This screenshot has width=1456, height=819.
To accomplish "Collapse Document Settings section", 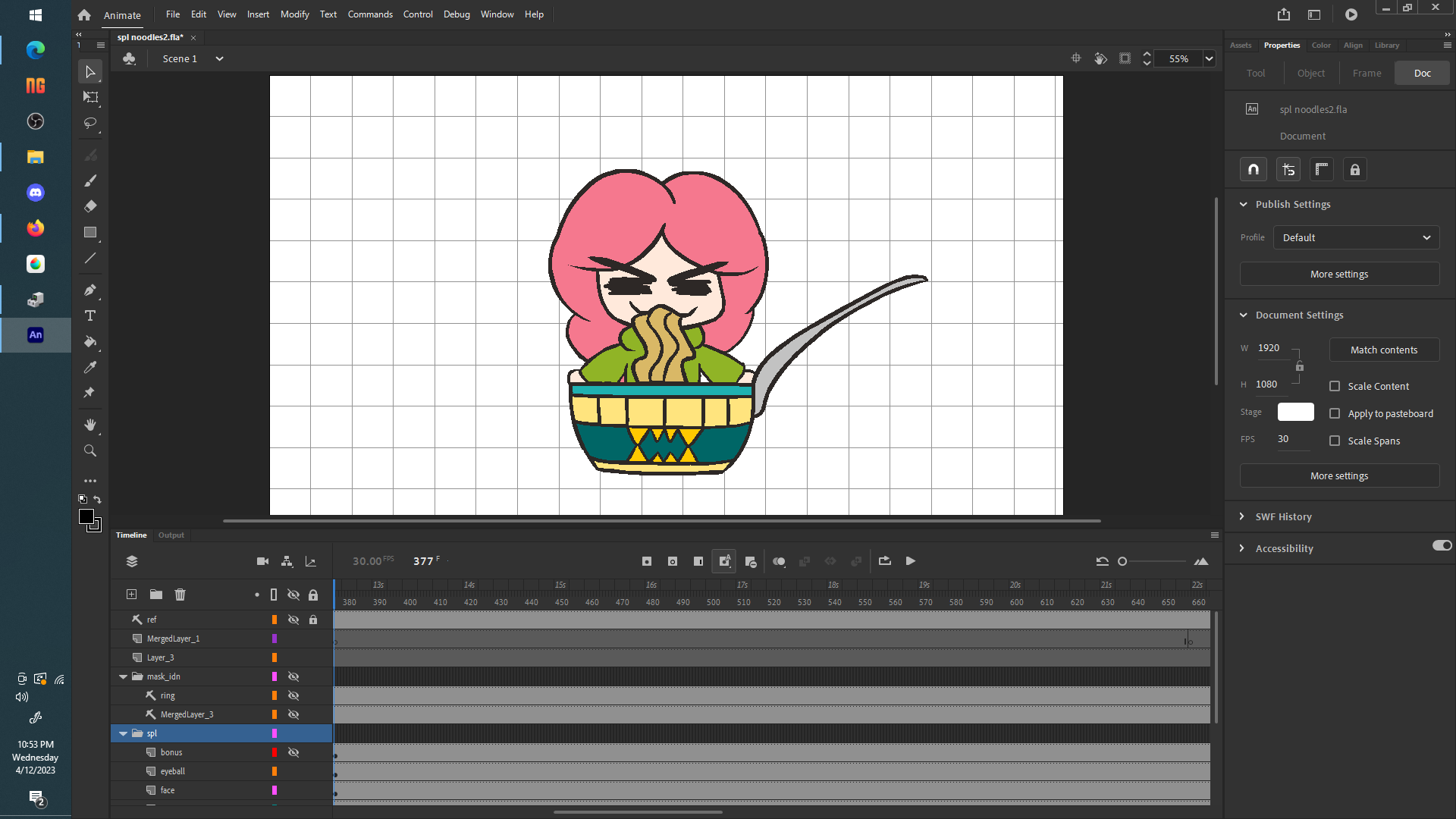I will 1243,315.
